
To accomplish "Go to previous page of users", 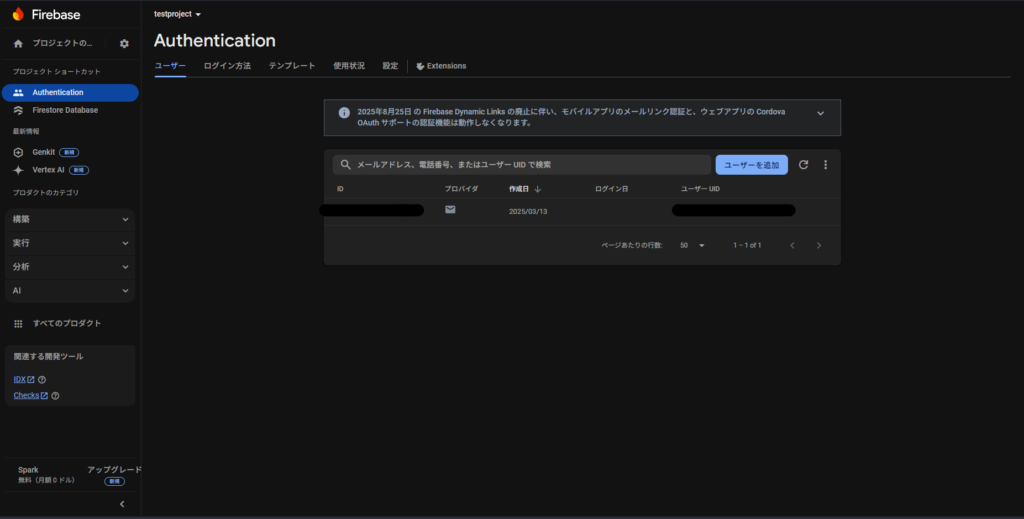I will tap(792, 245).
